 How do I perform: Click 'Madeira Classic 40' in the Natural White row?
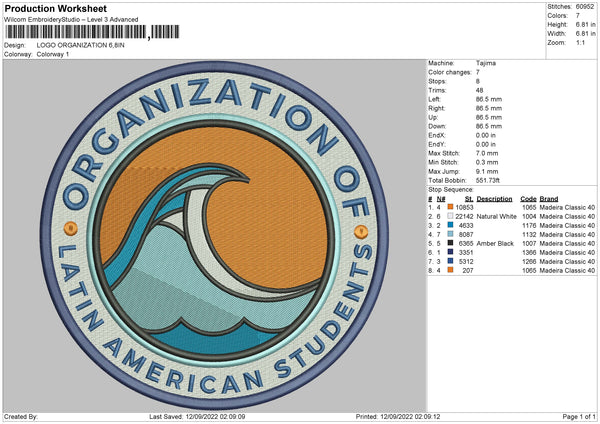coord(567,216)
